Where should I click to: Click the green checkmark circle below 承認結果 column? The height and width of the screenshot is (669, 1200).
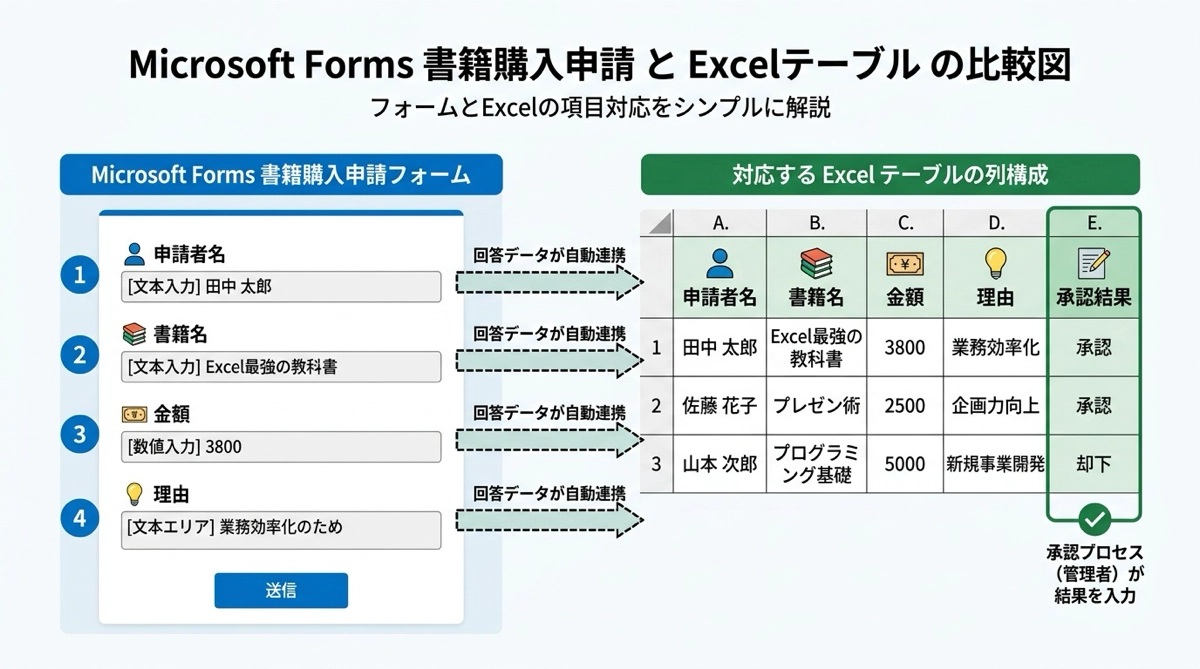[1095, 519]
